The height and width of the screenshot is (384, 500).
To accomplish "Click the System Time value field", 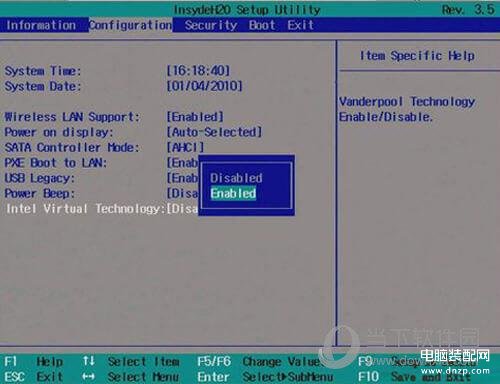I will point(198,71).
